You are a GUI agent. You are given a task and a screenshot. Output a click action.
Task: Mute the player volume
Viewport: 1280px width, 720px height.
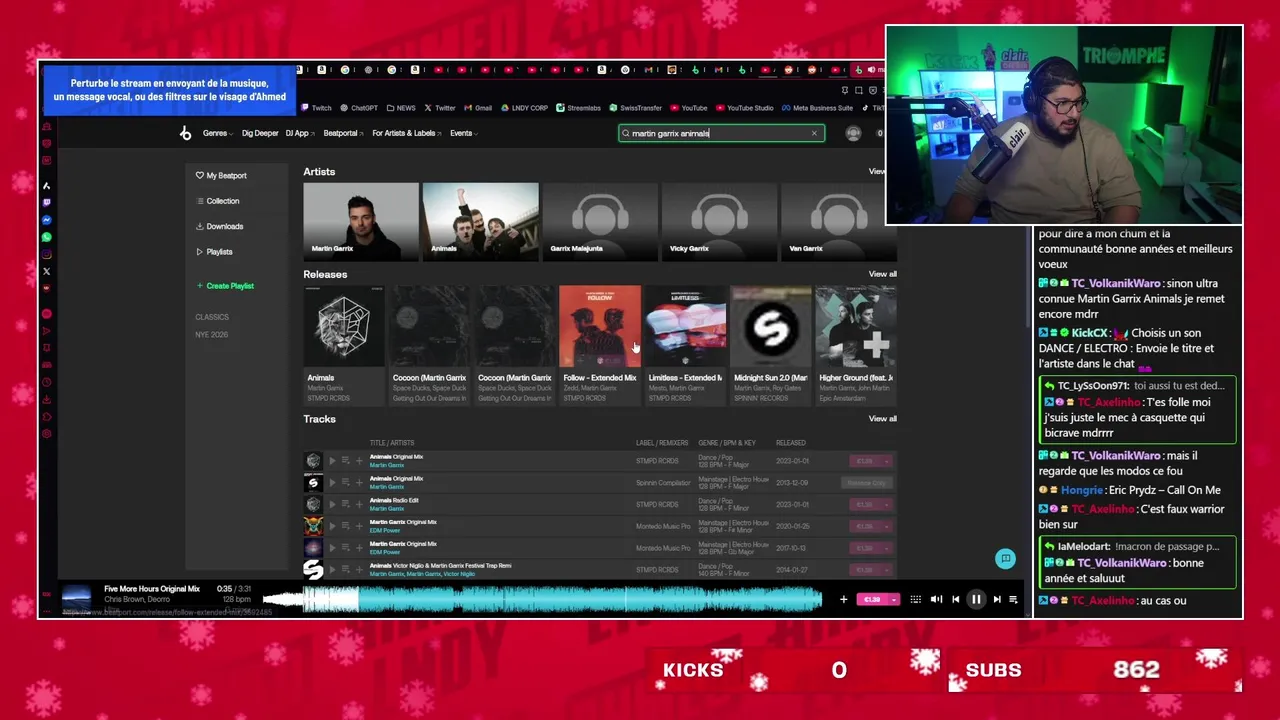point(936,599)
